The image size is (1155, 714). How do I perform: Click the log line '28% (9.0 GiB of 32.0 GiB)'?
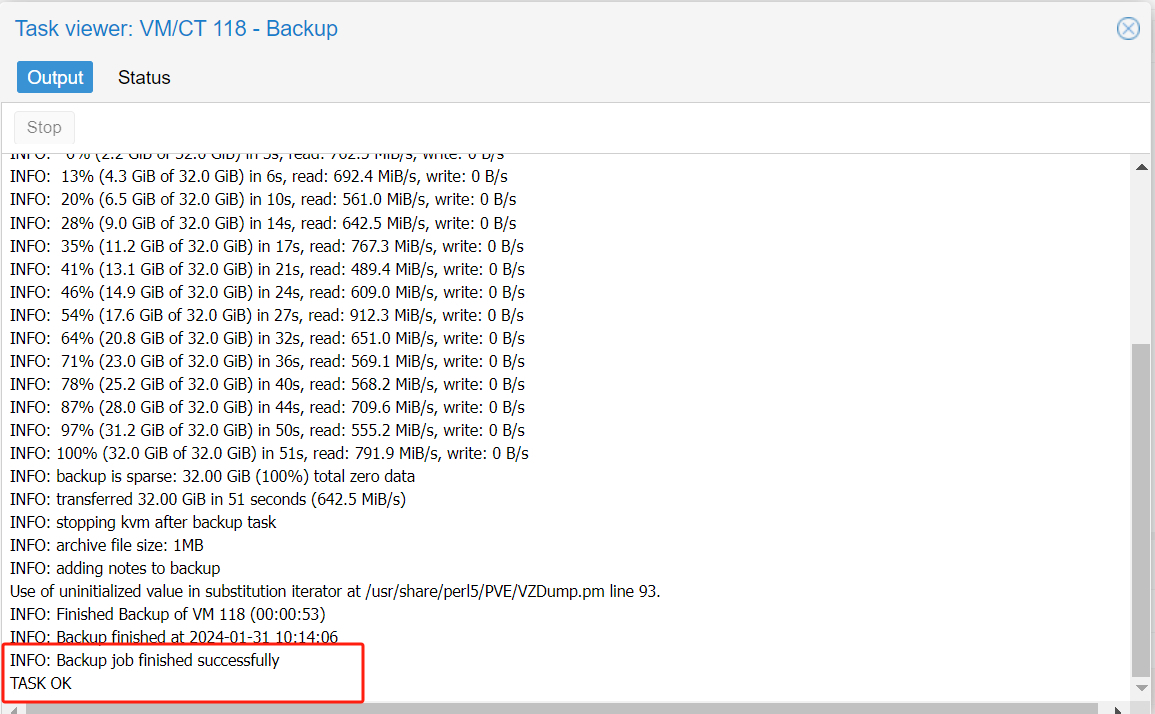[x=263, y=223]
